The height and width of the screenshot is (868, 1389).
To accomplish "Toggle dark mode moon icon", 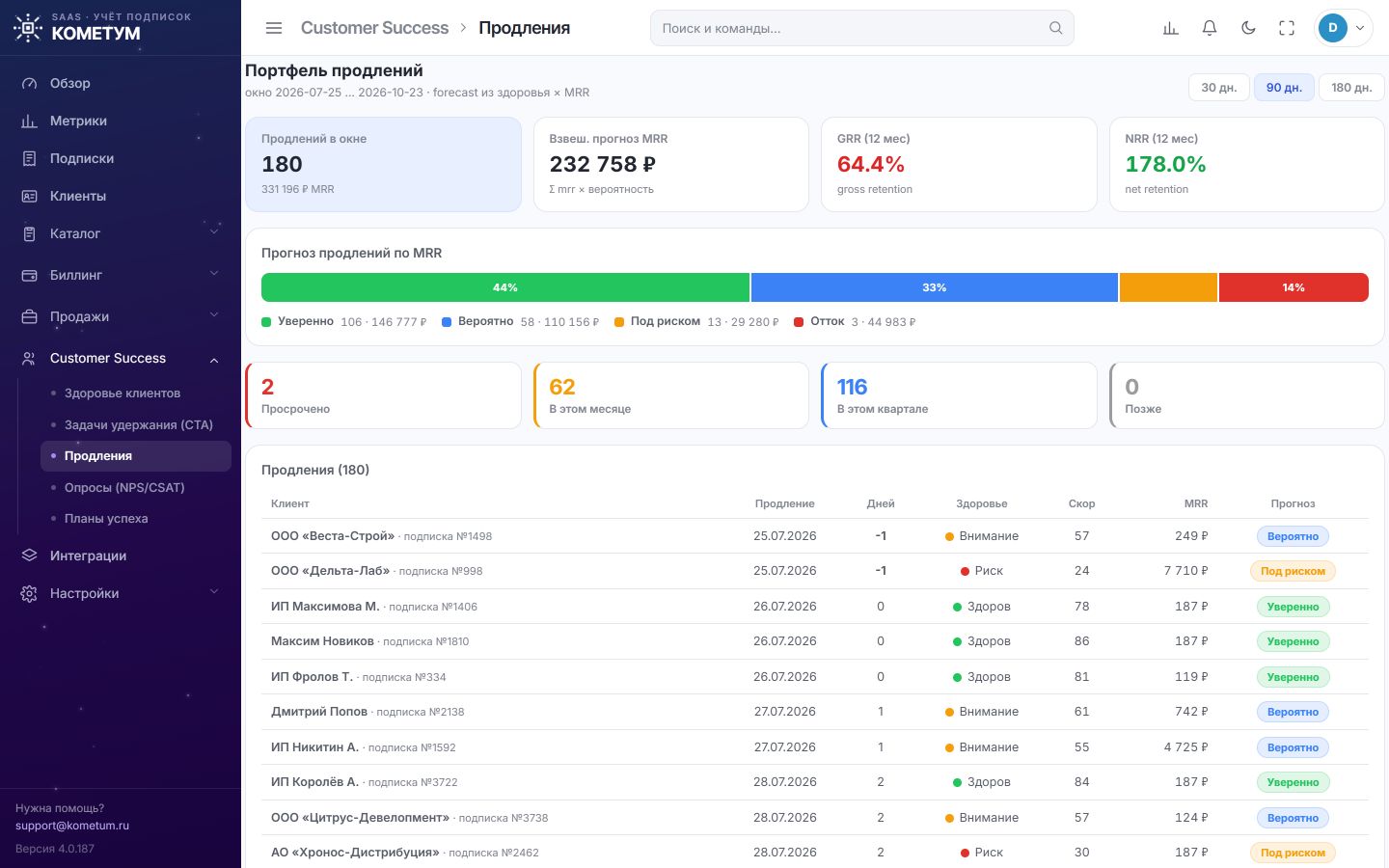I will coord(1248,28).
